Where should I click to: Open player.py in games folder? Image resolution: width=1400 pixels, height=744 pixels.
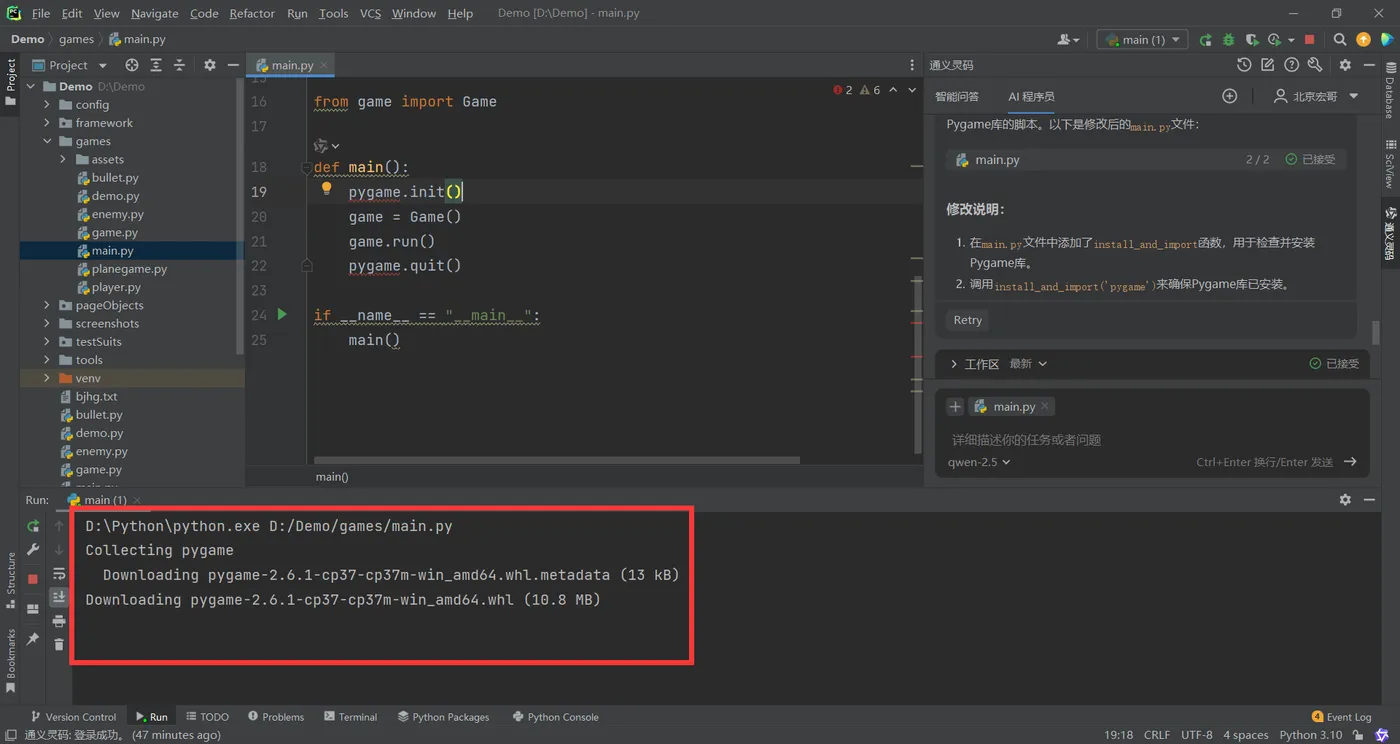point(116,287)
